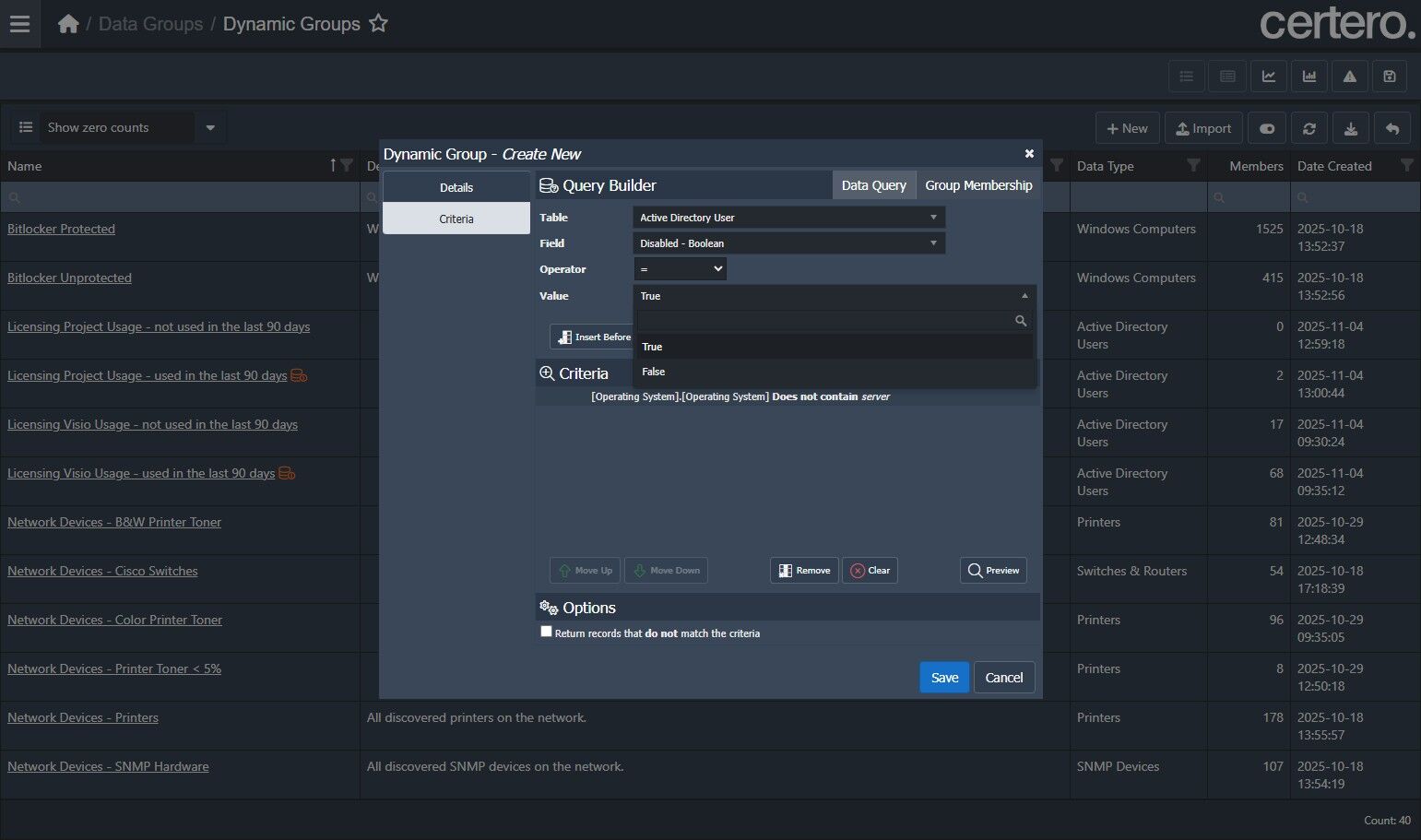Viewport: 1421px width, 840px height.
Task: Click the Clear criteria button
Action: pyautogui.click(x=870, y=571)
